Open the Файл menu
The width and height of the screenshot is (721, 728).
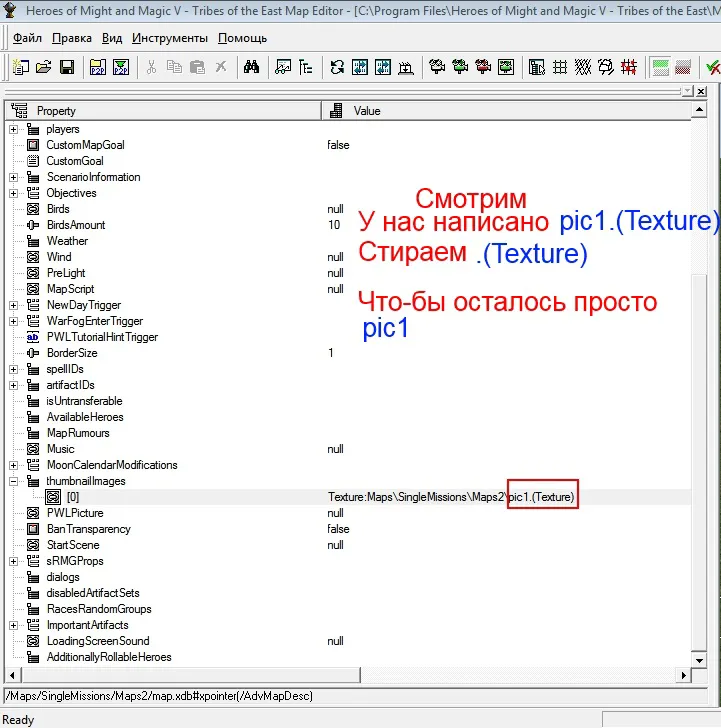[x=27, y=38]
